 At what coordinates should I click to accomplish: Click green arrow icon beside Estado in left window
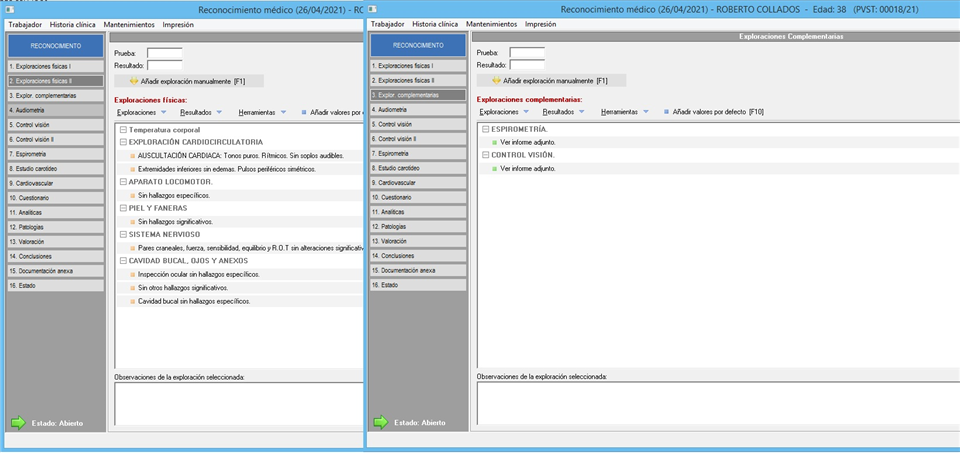pyautogui.click(x=17, y=423)
